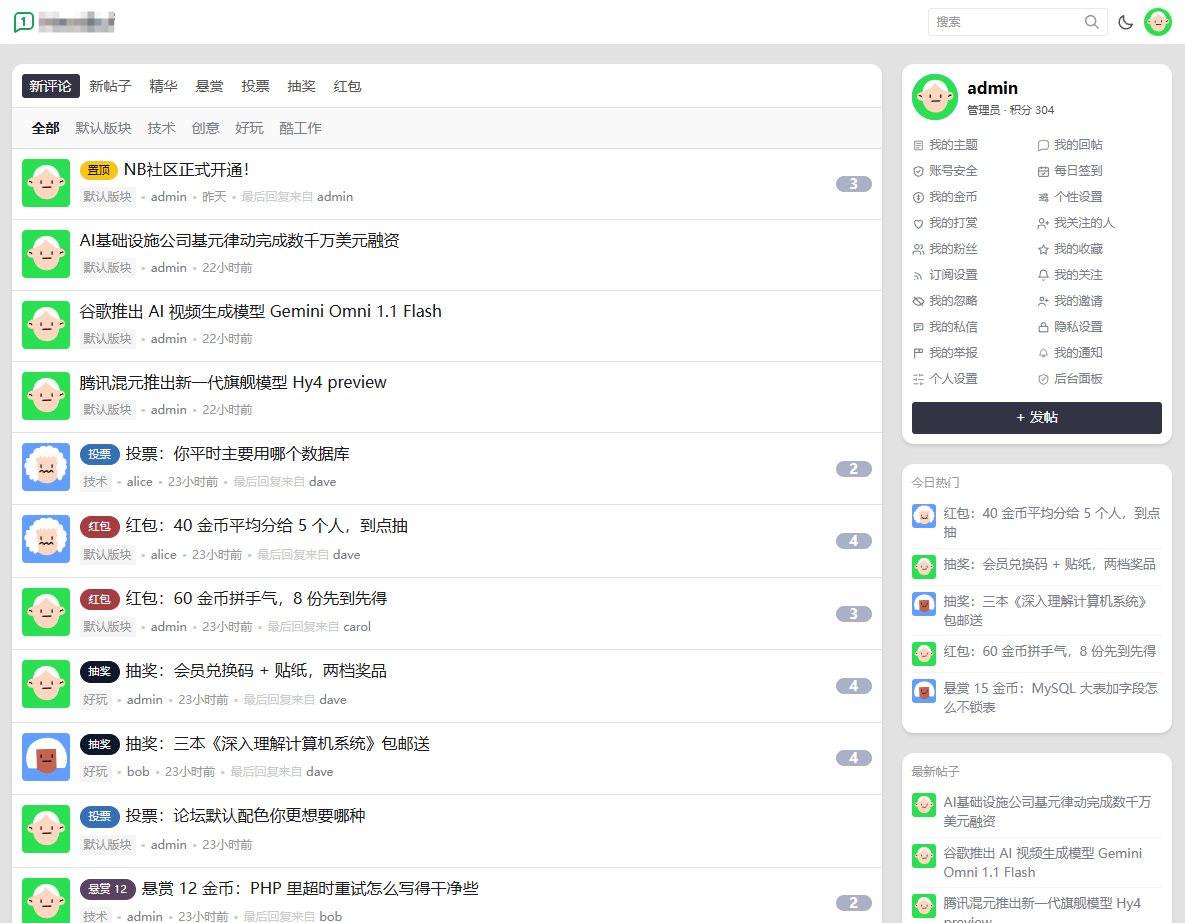
Task: Click last replier carol's name
Action: pos(357,627)
